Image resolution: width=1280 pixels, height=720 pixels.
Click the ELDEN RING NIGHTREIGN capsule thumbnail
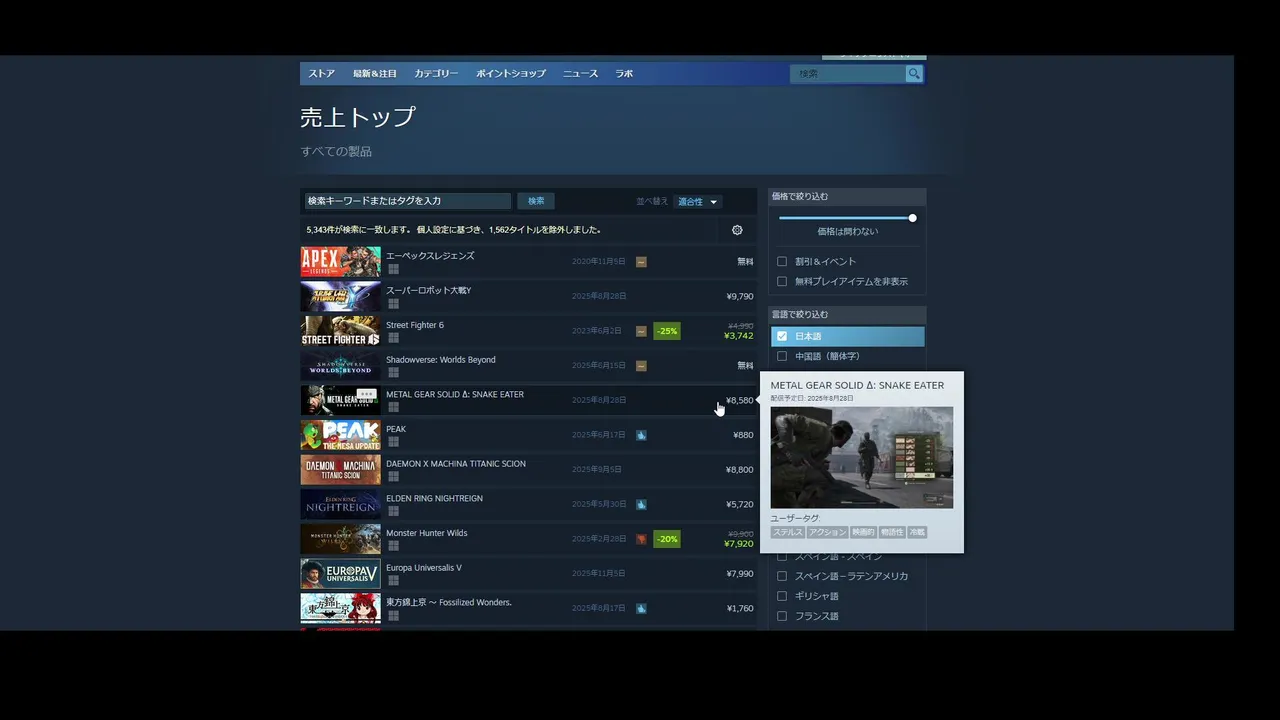341,504
